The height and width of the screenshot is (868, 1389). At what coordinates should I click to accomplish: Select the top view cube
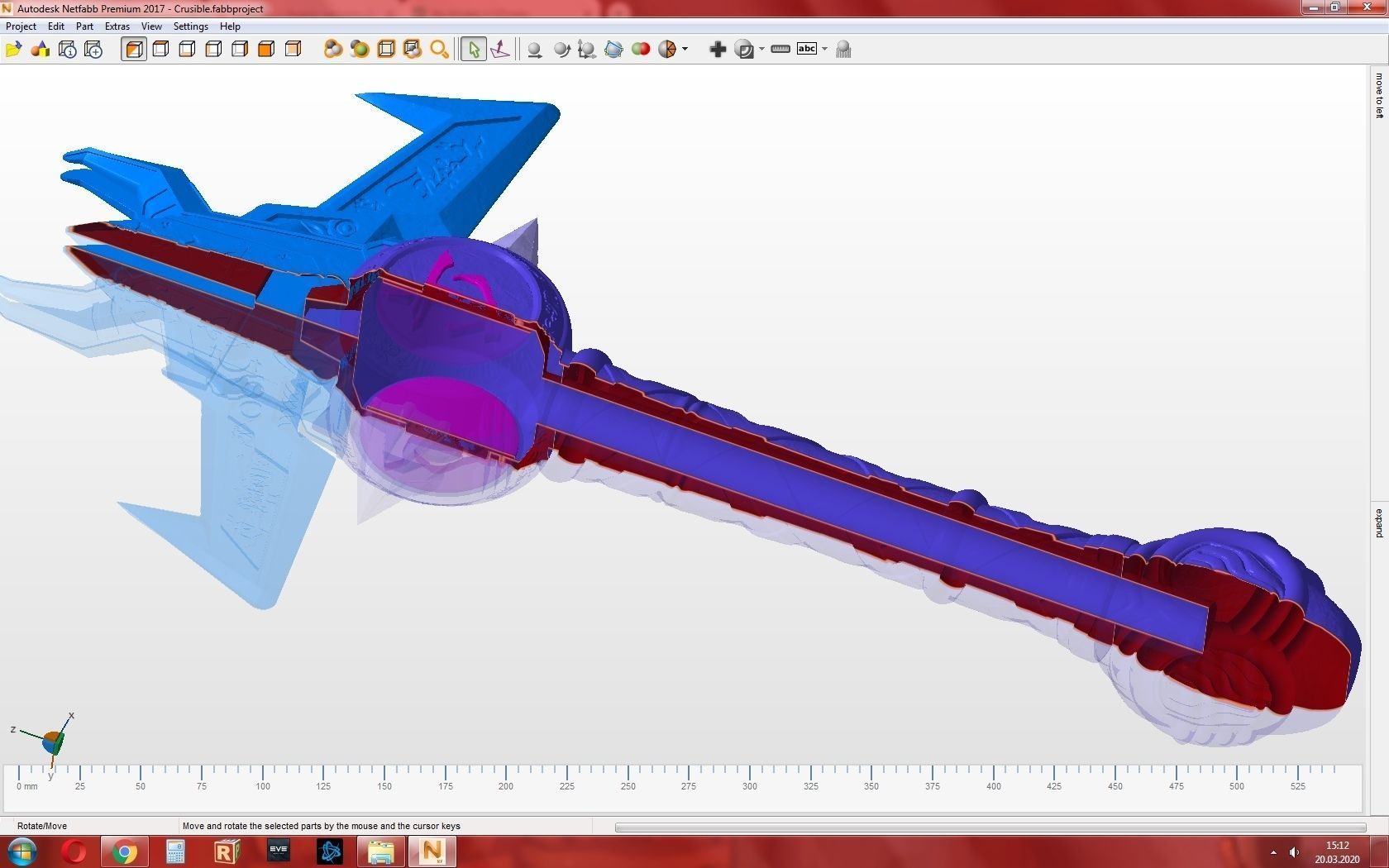pos(160,50)
